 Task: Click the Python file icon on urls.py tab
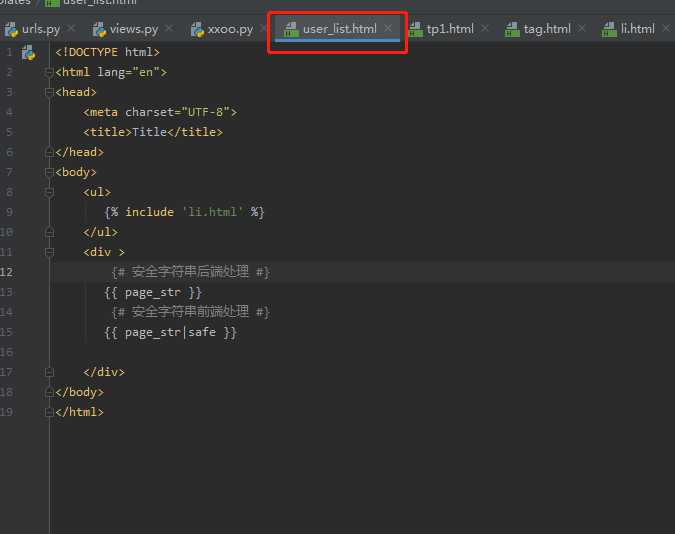click(x=11, y=29)
